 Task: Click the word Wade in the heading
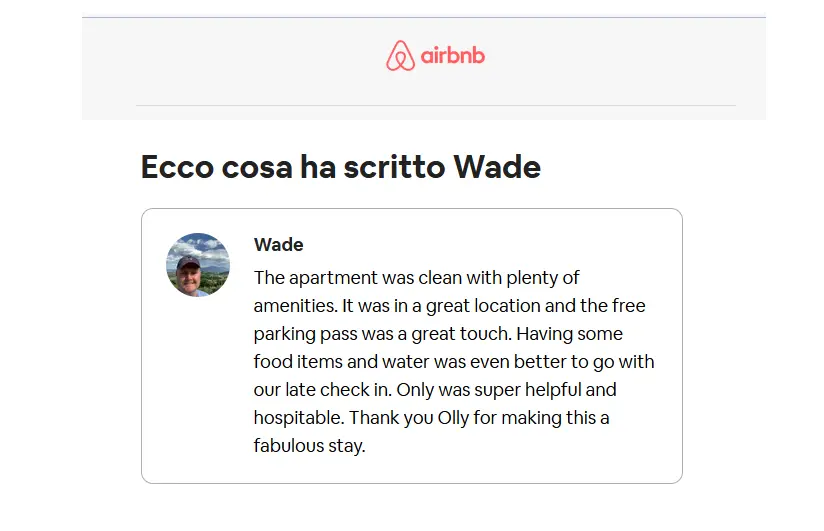tap(497, 167)
